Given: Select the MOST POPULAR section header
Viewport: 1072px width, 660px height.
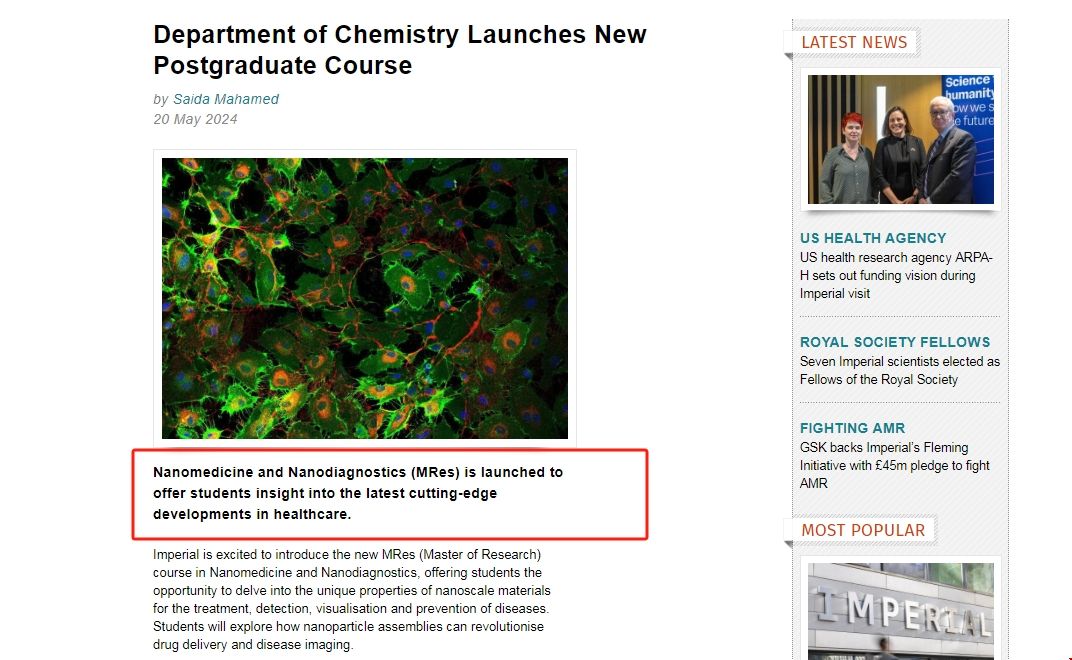Looking at the screenshot, I should click(863, 530).
